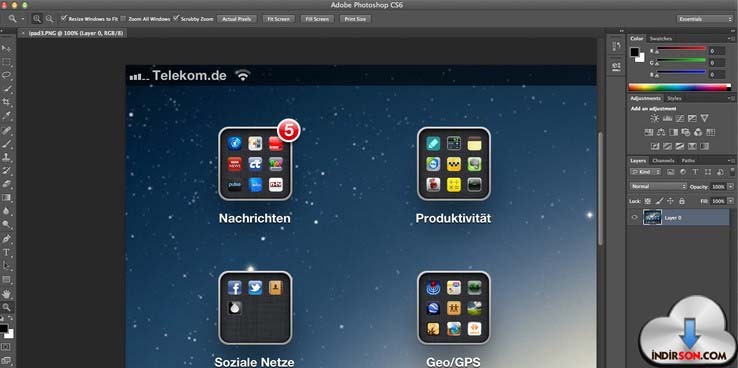Switch to the Swatches tab
Image resolution: width=738 pixels, height=368 pixels.
[x=660, y=39]
